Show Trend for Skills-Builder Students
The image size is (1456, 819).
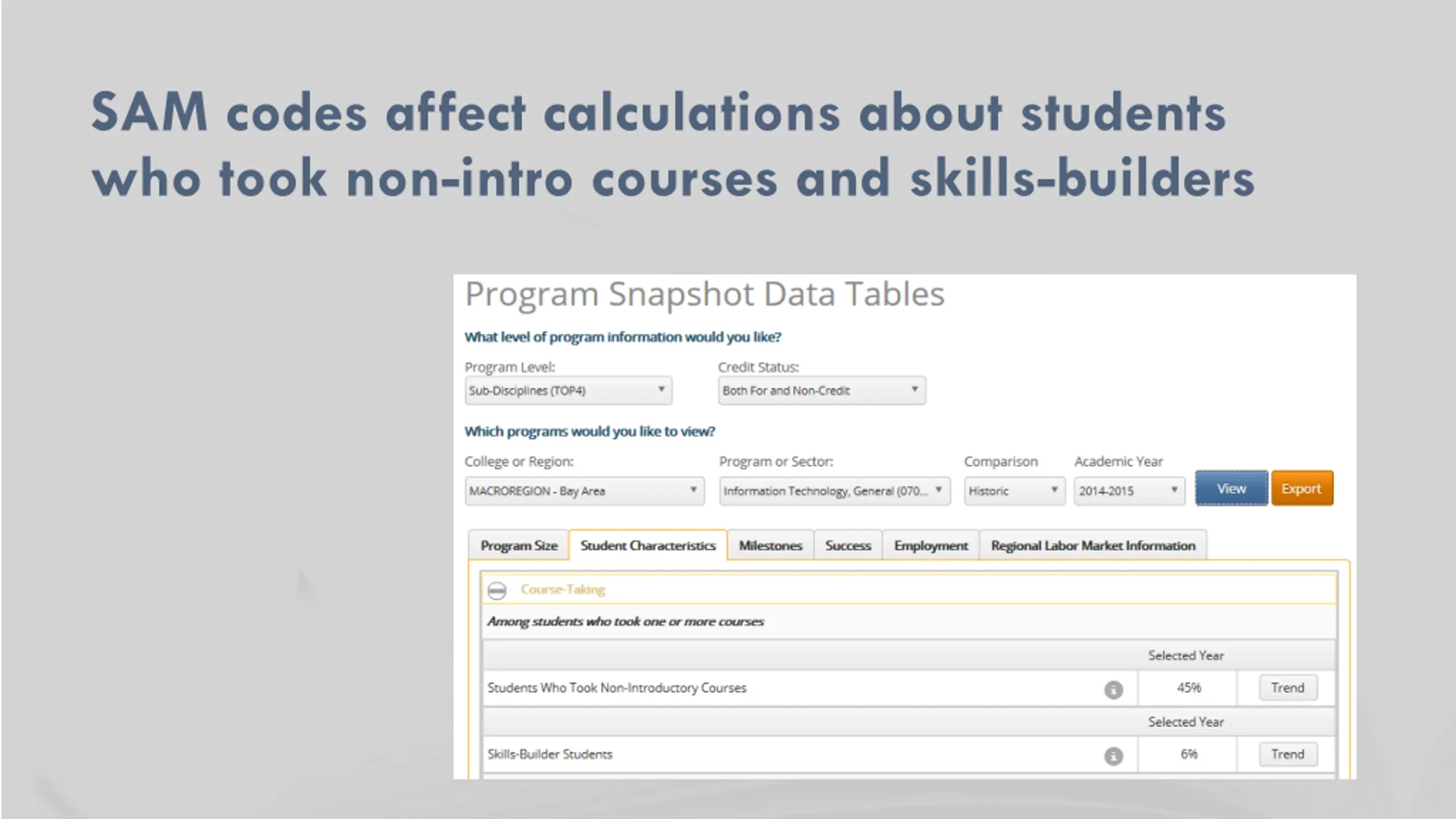pyautogui.click(x=1288, y=755)
